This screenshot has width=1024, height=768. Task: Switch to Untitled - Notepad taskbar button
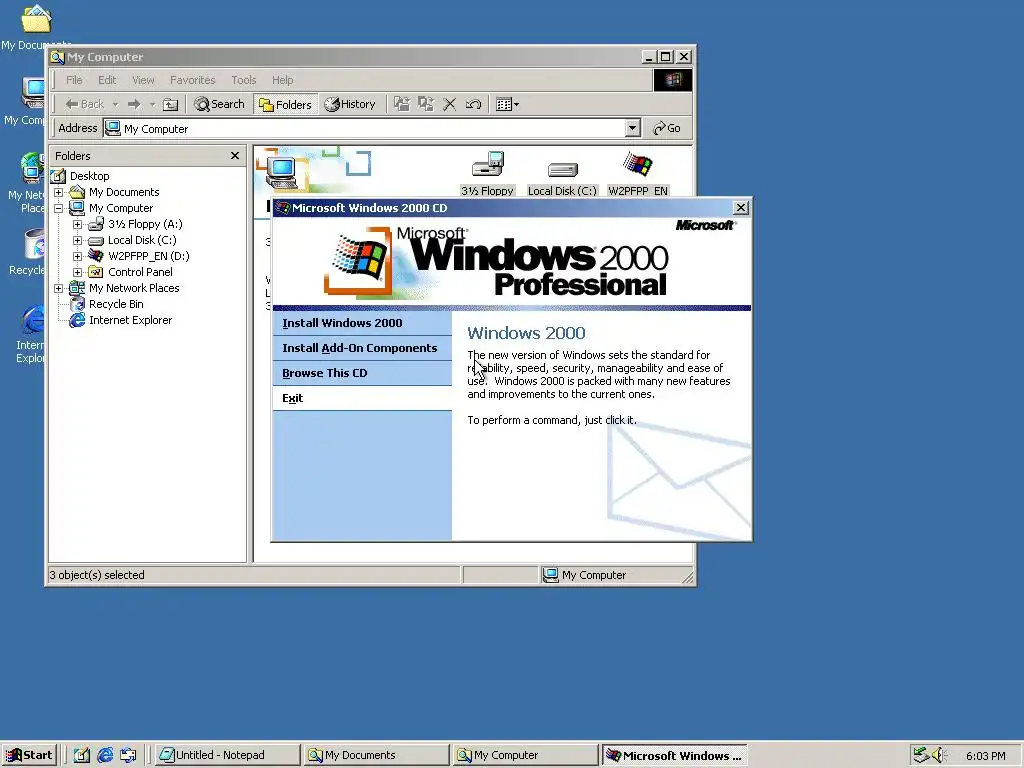(x=227, y=756)
